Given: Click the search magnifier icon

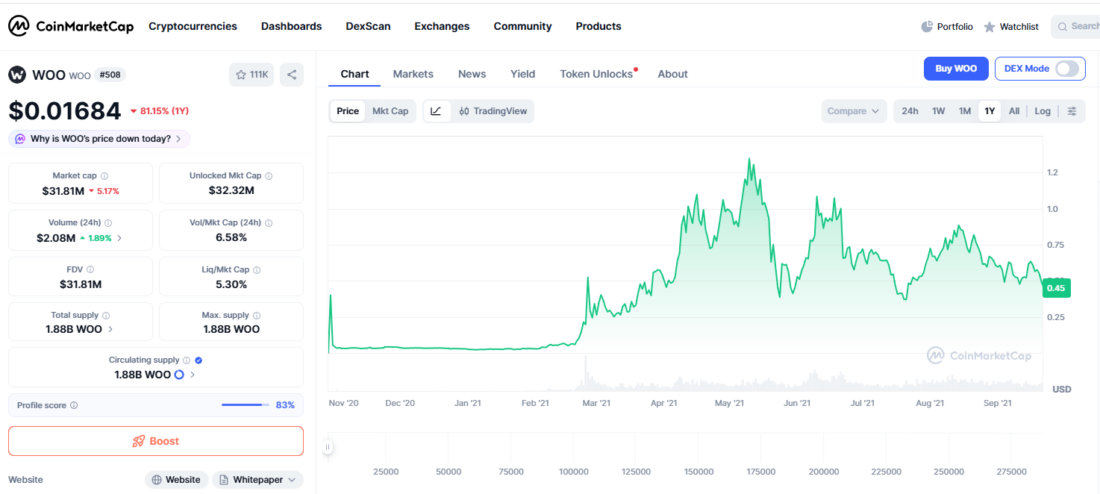Looking at the screenshot, I should coord(1064,27).
